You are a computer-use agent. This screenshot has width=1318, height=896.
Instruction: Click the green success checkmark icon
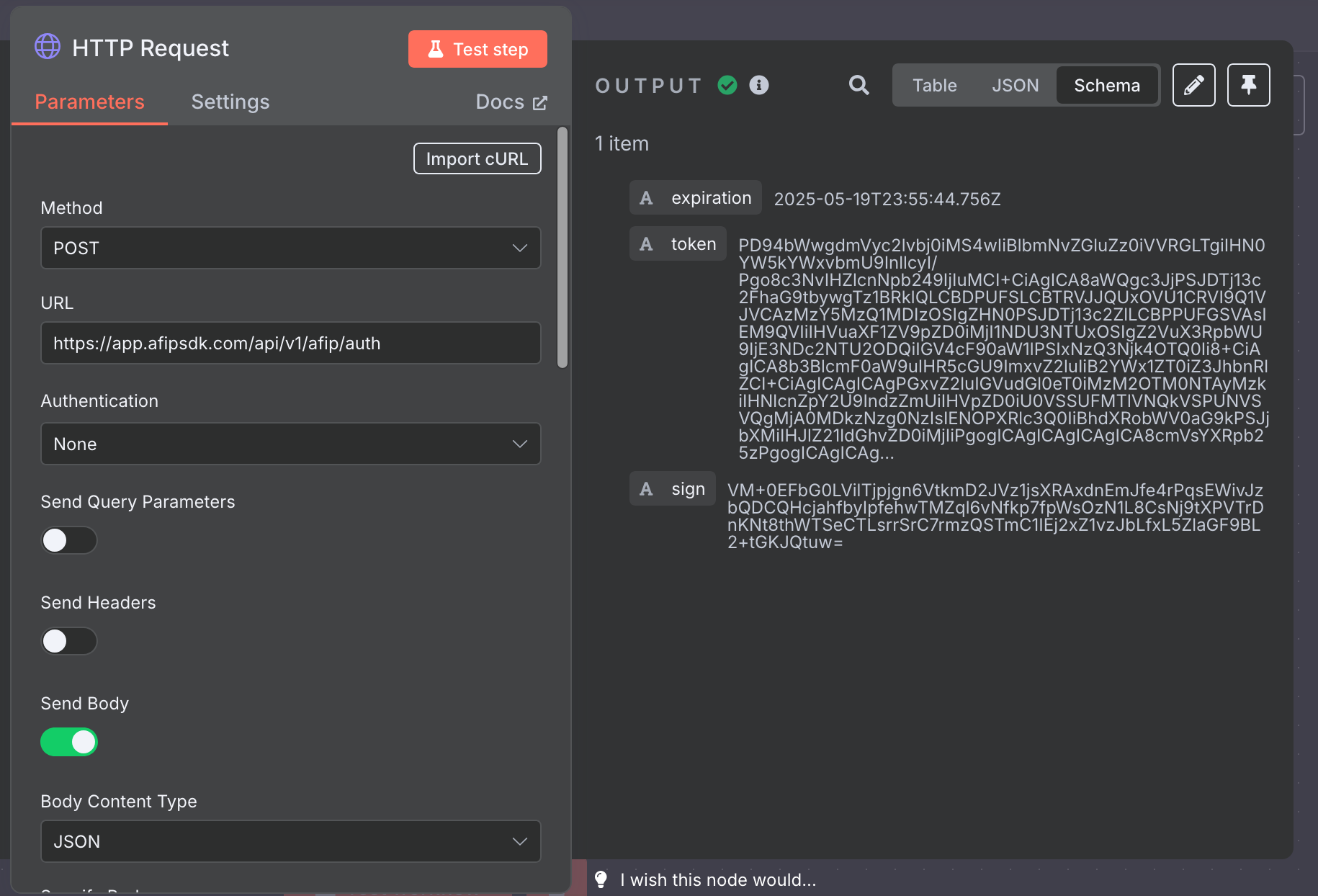click(x=727, y=85)
